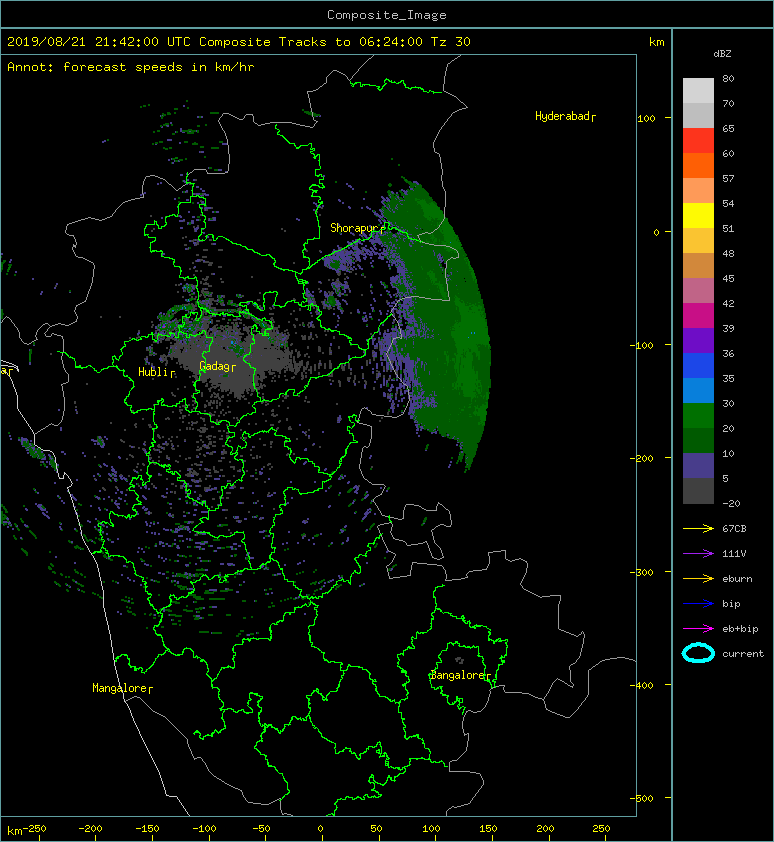
Task: Click the -200 km vertical axis label
Action: pos(642,458)
